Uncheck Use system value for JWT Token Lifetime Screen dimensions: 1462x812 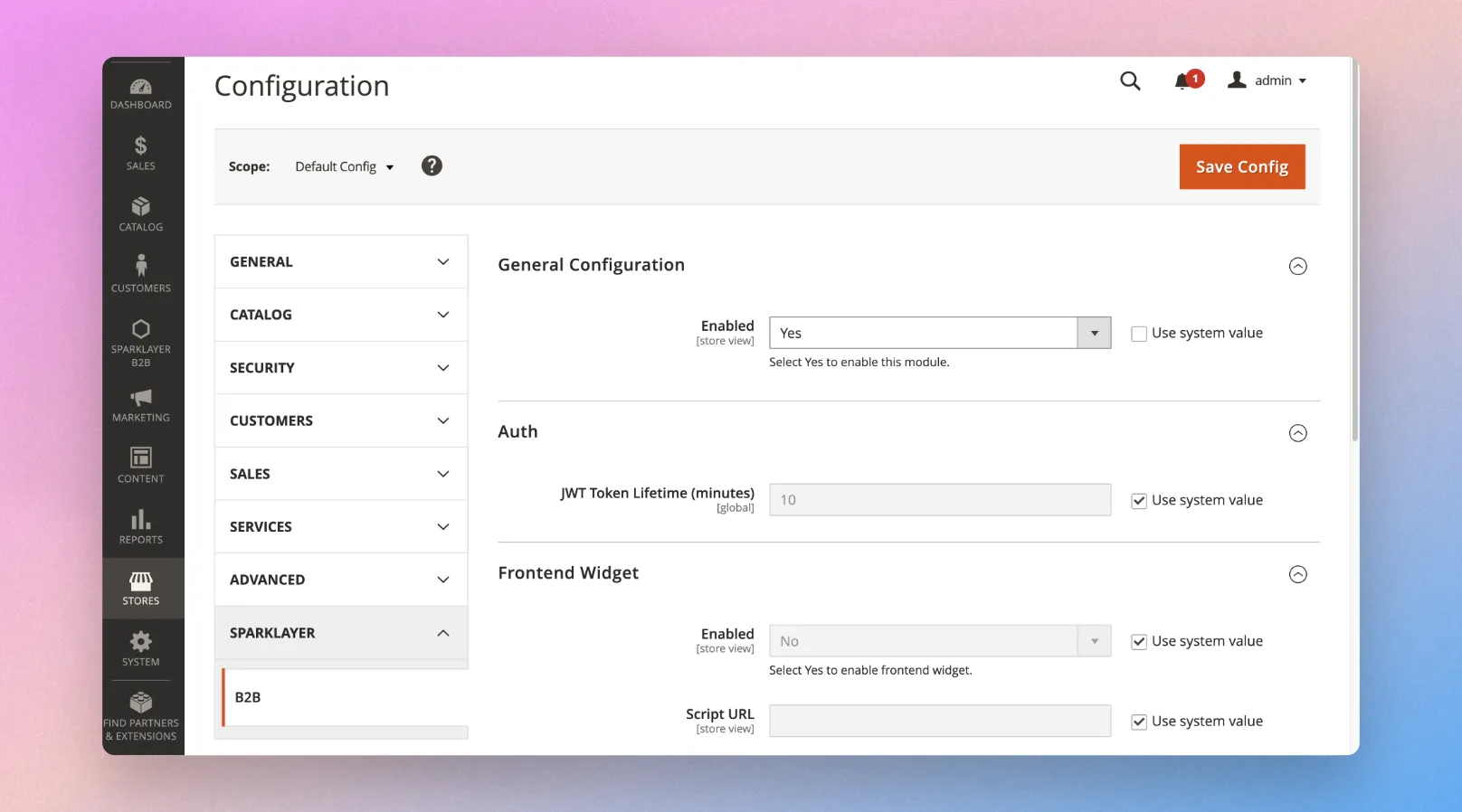tap(1139, 501)
